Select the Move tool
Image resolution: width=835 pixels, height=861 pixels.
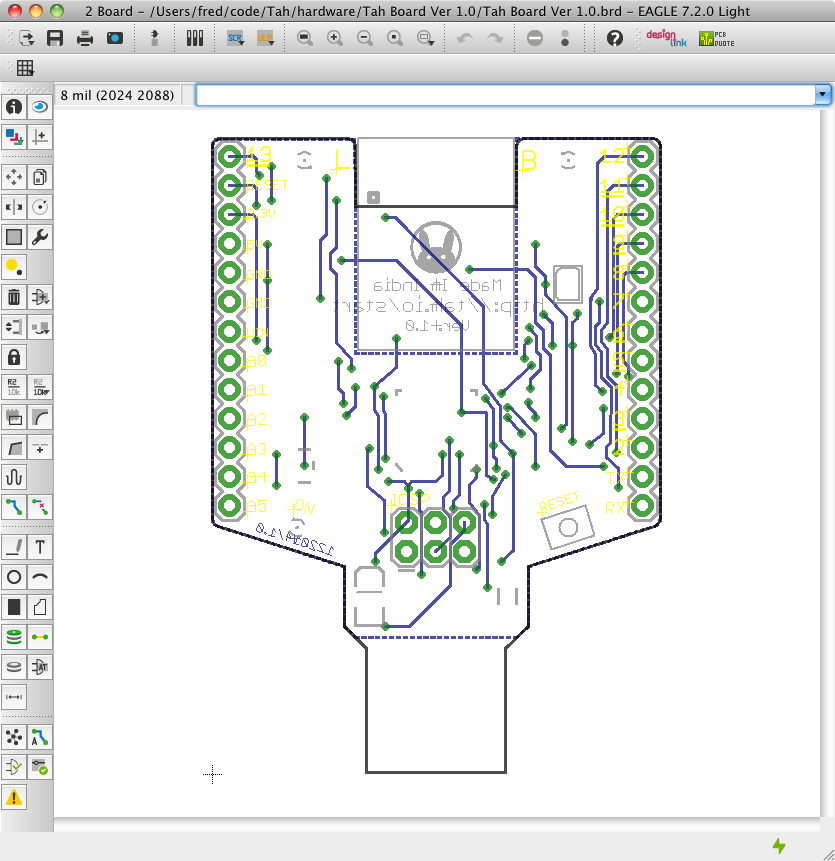[12, 177]
